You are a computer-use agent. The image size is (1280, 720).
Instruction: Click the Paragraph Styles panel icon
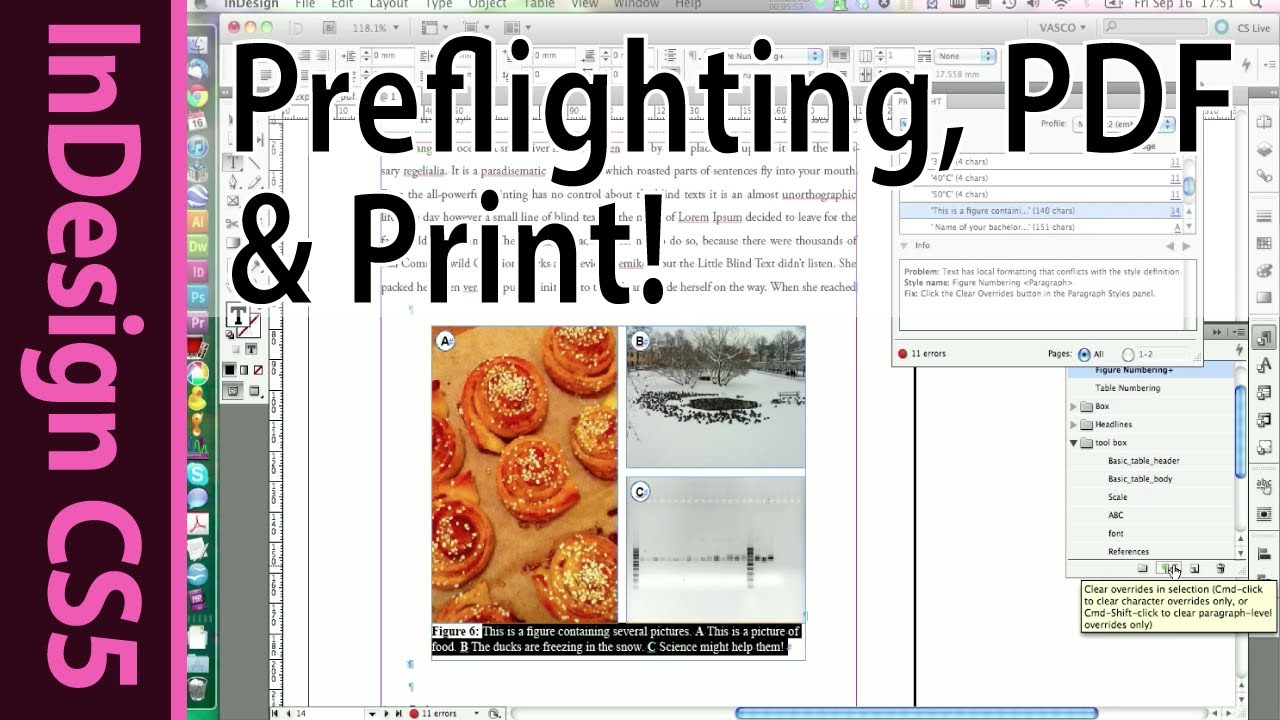1262,339
